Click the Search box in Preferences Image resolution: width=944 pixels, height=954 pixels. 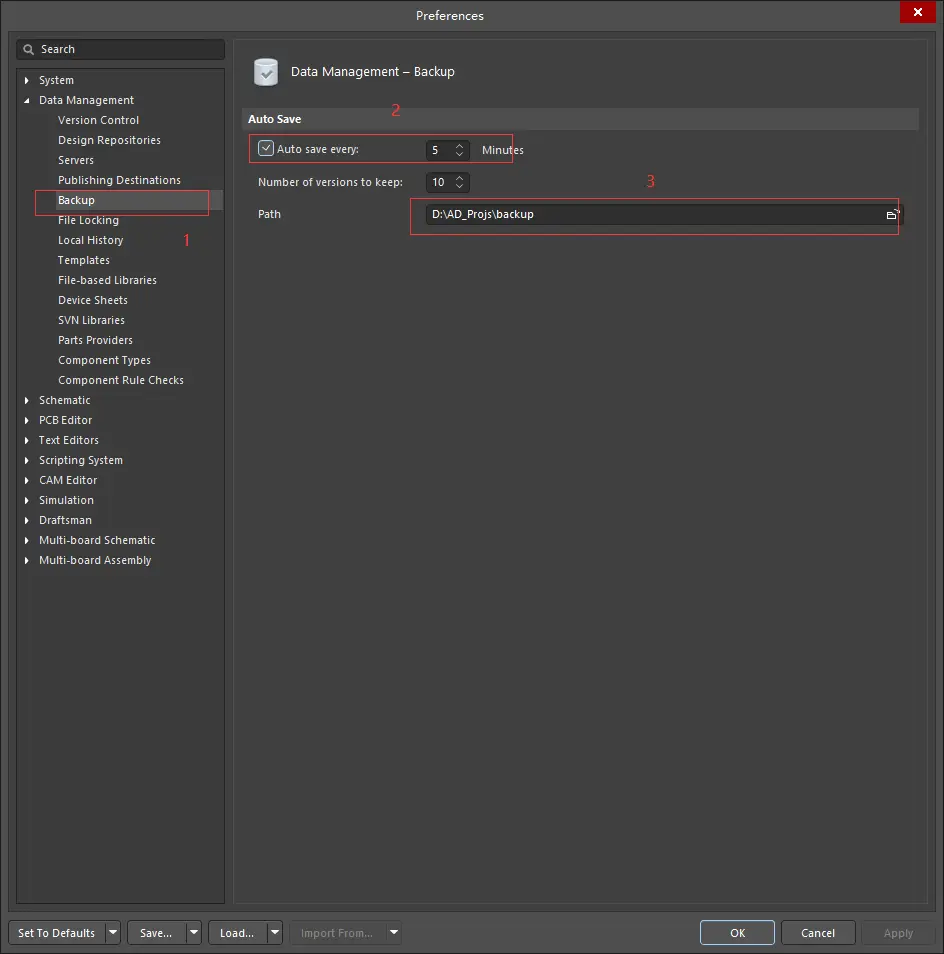click(120, 50)
